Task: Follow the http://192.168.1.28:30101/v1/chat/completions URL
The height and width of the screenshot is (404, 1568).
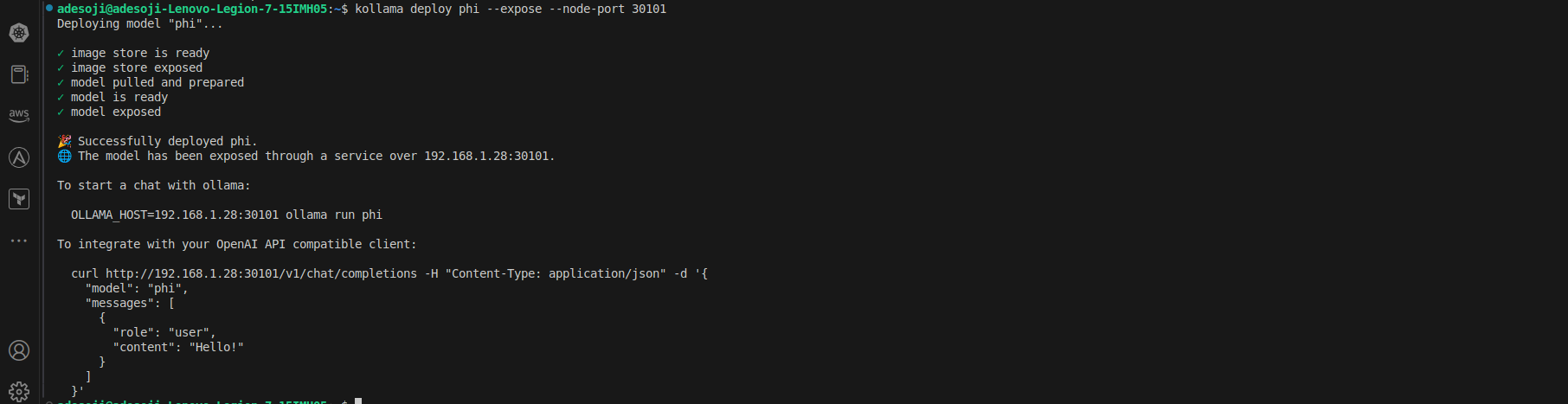Action: [x=261, y=273]
